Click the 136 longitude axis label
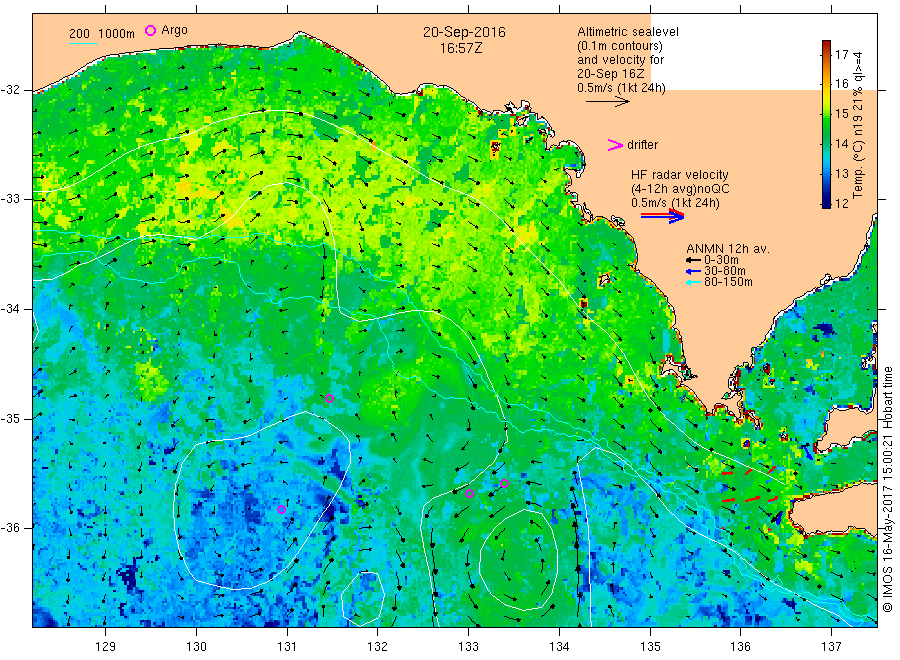 (x=740, y=647)
